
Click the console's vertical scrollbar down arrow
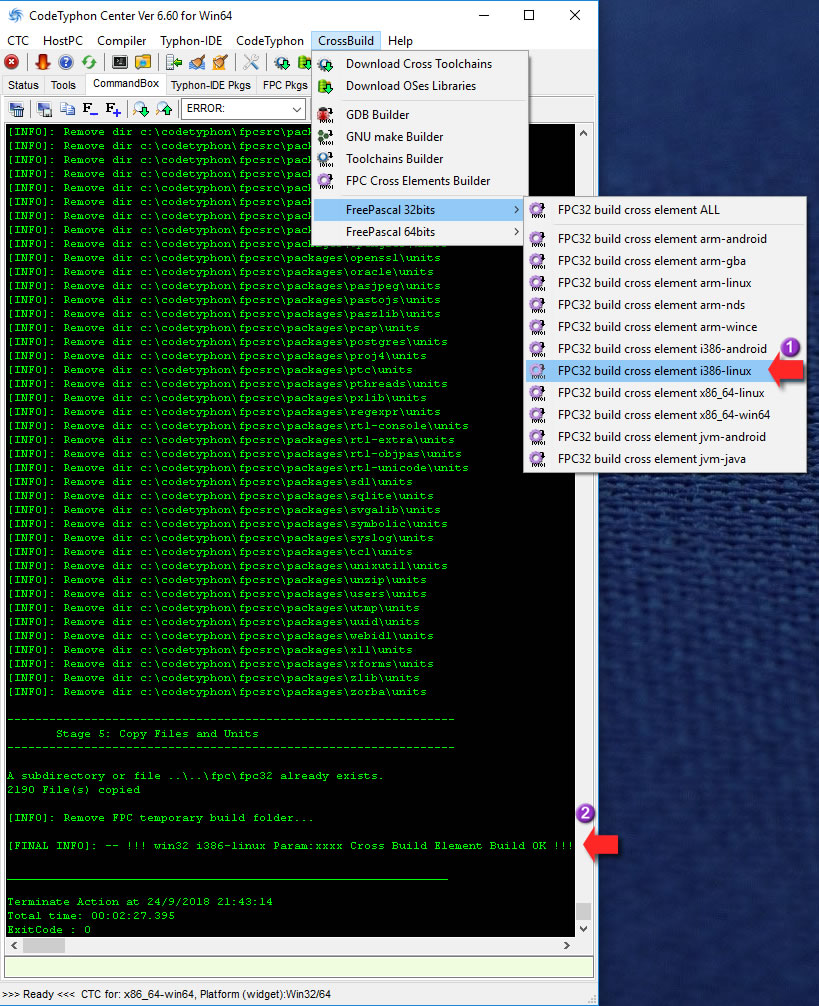[583, 928]
